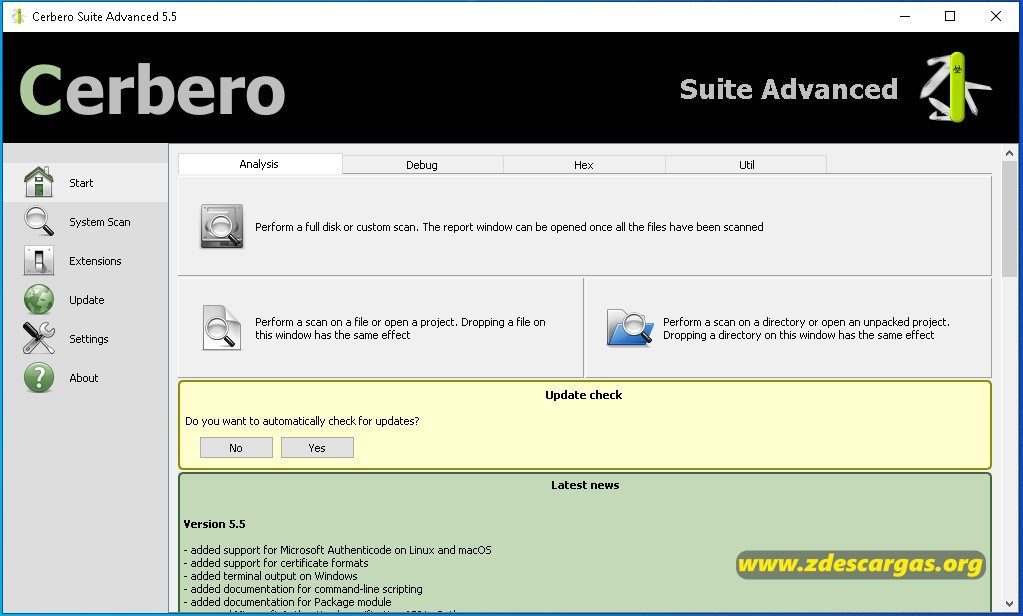Switch to the Analysis tab

click(259, 164)
